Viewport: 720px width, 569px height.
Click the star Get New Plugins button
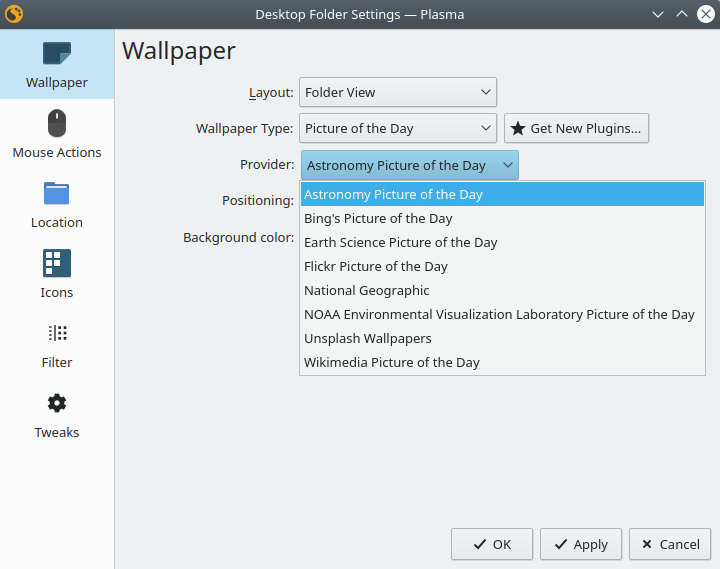tap(576, 128)
